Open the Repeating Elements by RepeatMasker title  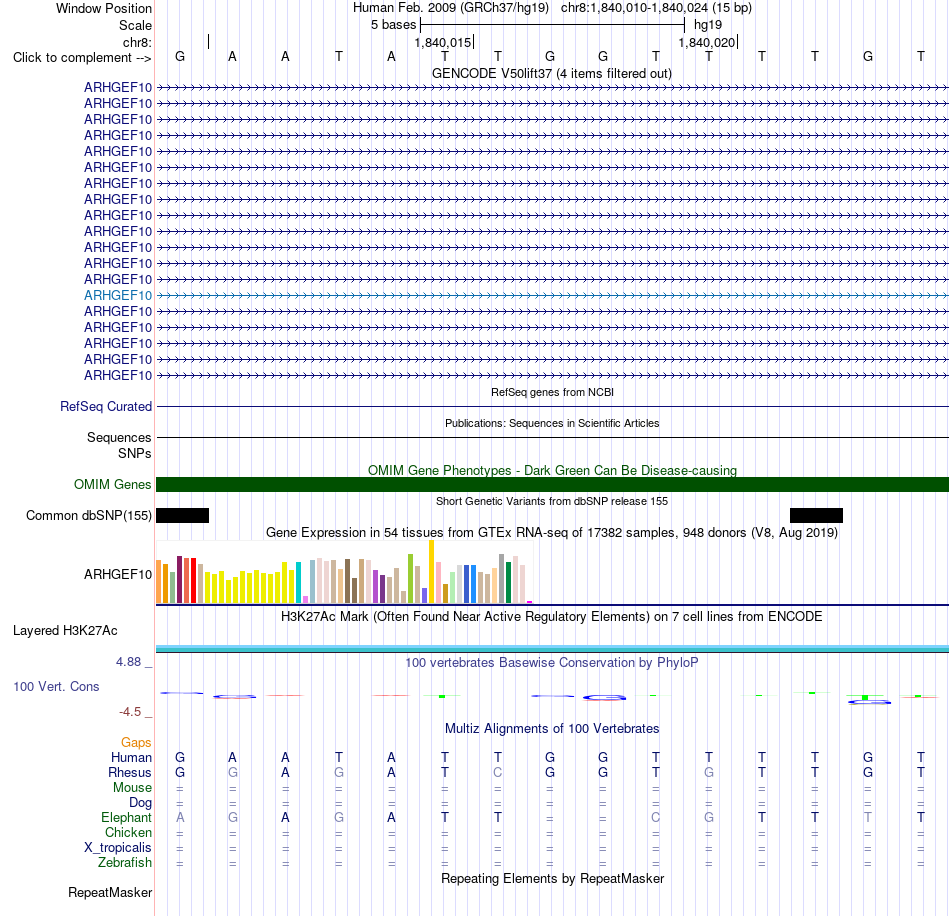[552, 878]
